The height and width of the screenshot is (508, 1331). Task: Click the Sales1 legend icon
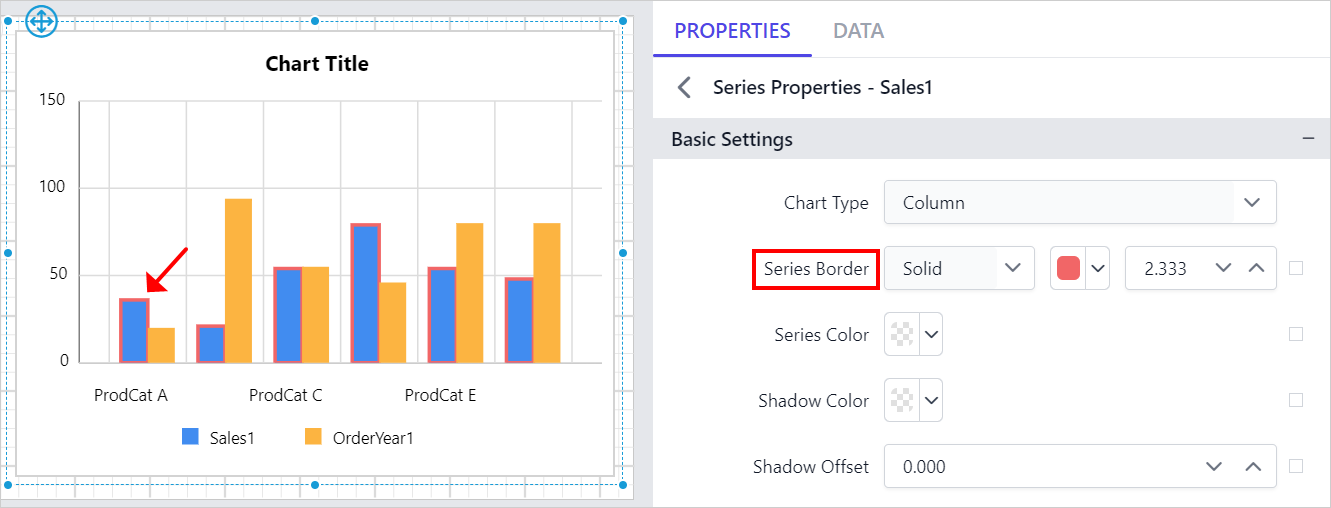pos(190,436)
